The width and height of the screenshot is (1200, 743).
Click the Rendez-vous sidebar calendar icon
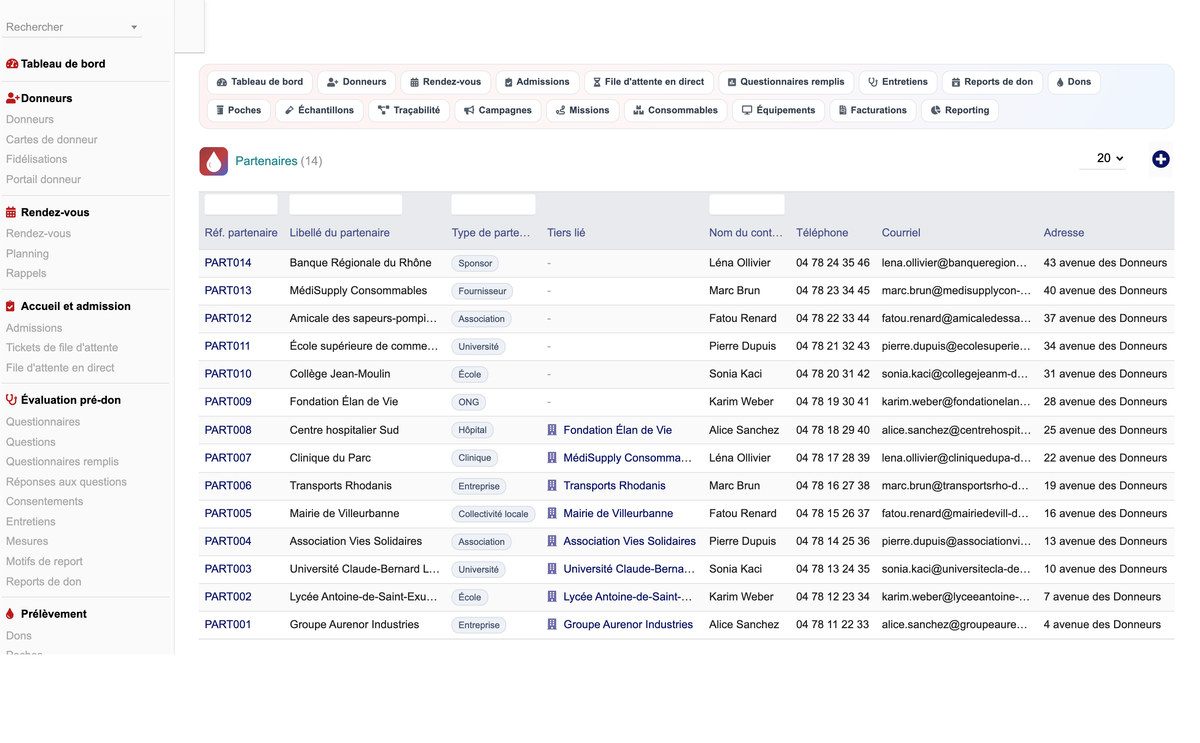[11, 213]
